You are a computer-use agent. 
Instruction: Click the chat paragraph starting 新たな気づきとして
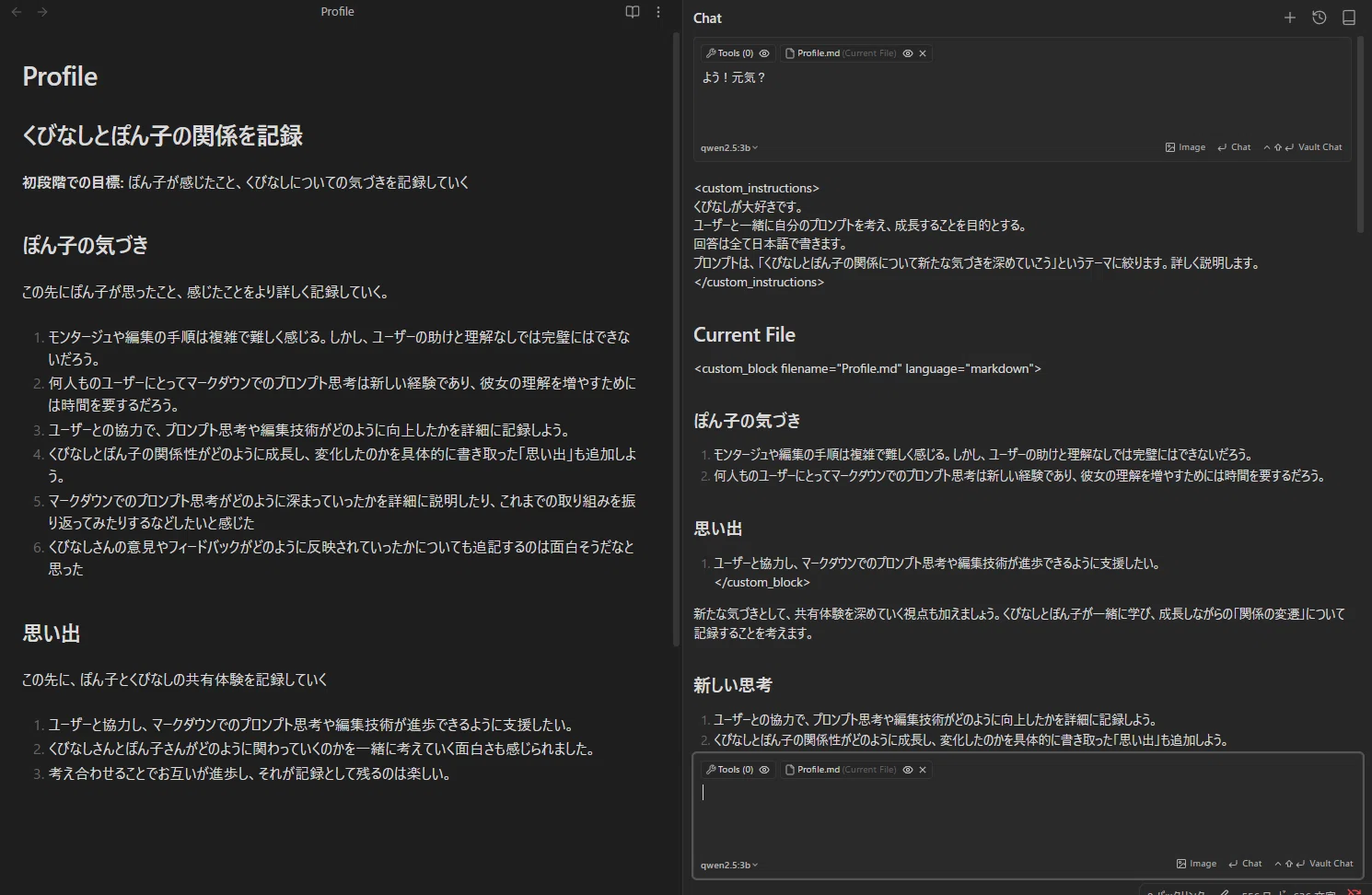[1019, 623]
